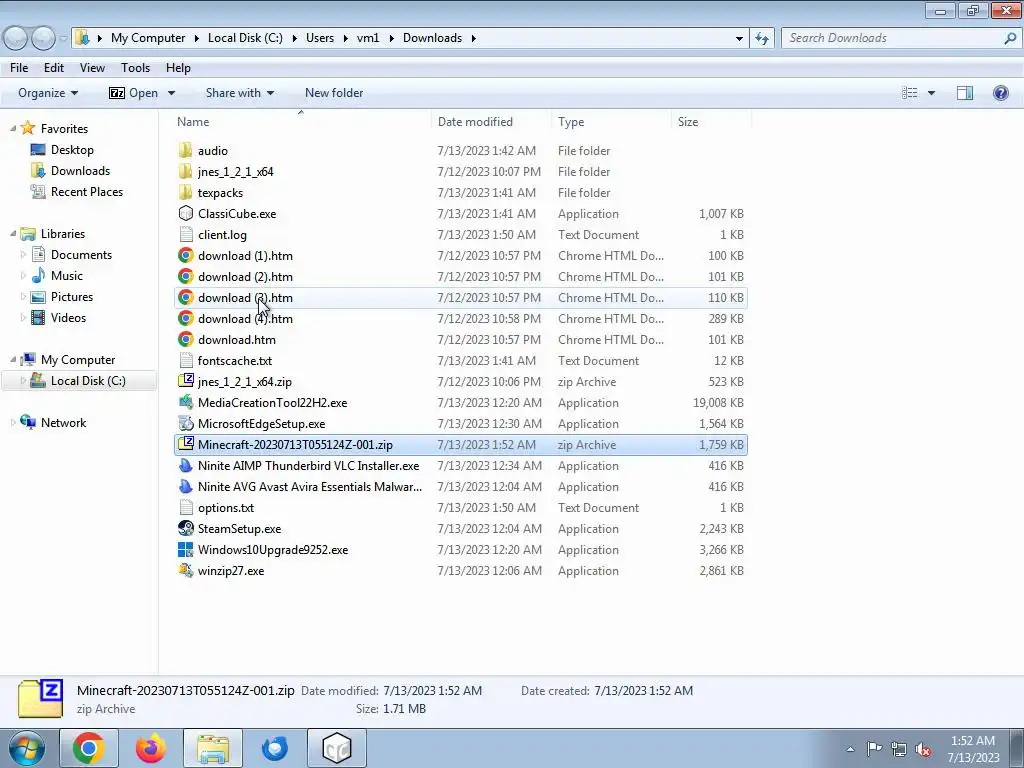This screenshot has height=768, width=1024.
Task: Collapse the Libraries group
Action: [13, 234]
